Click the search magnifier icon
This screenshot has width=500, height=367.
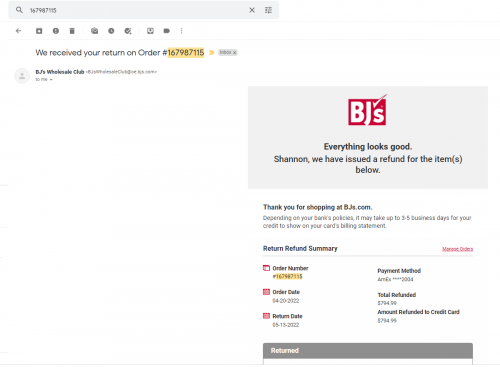(x=19, y=10)
